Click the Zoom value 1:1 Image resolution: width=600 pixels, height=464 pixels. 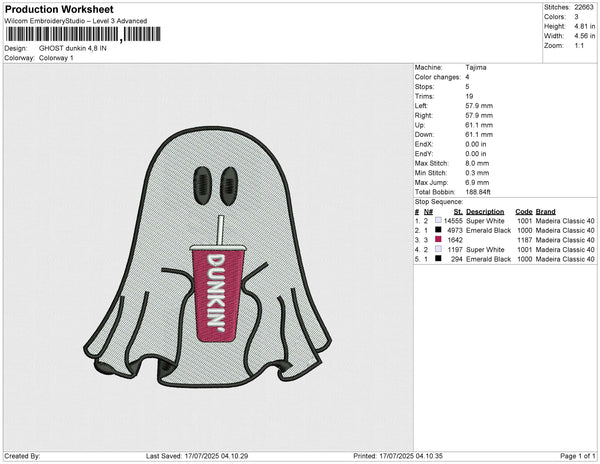coord(579,46)
